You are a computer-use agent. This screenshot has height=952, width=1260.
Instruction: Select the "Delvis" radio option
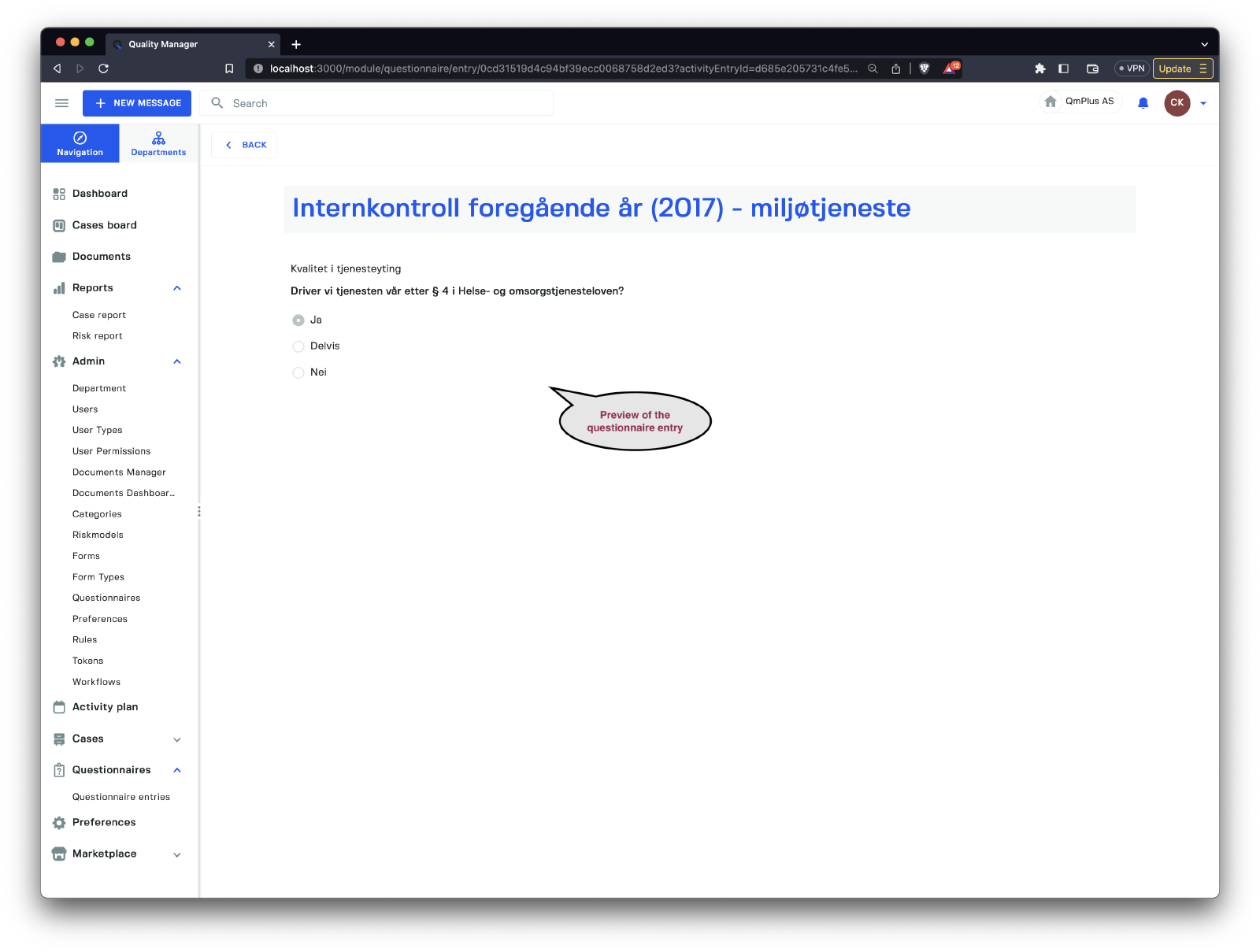coord(298,346)
